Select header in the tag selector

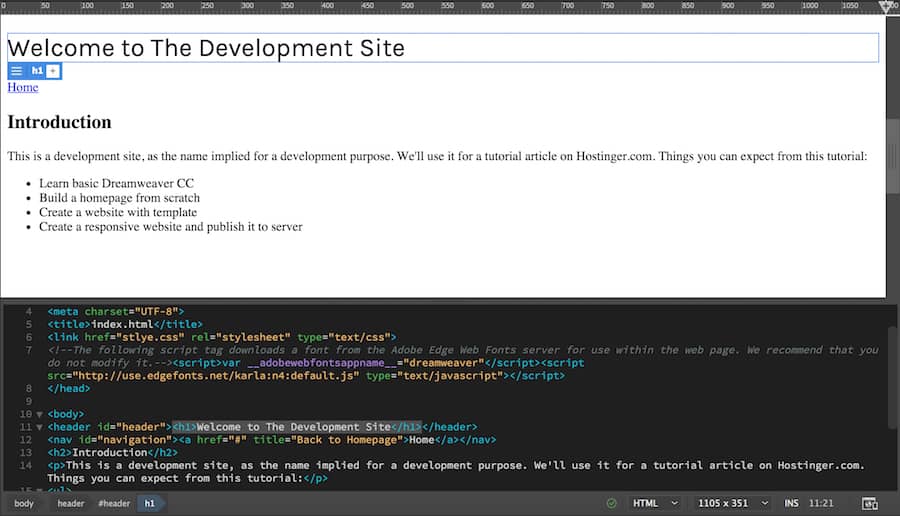70,503
